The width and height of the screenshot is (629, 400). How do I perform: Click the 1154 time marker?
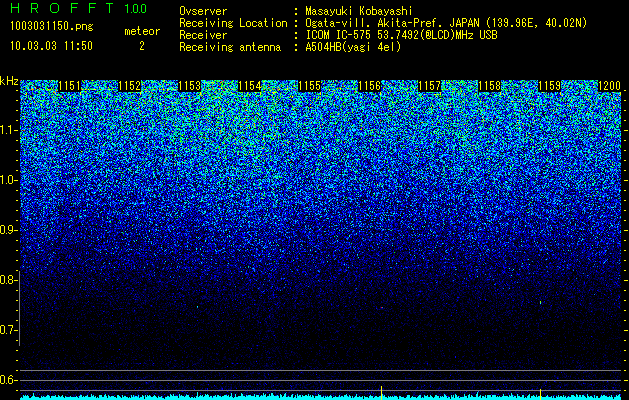tap(250, 86)
